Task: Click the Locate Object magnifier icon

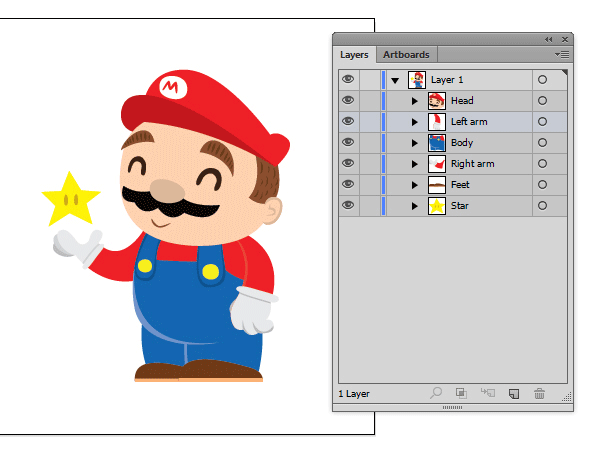Action: [x=437, y=394]
